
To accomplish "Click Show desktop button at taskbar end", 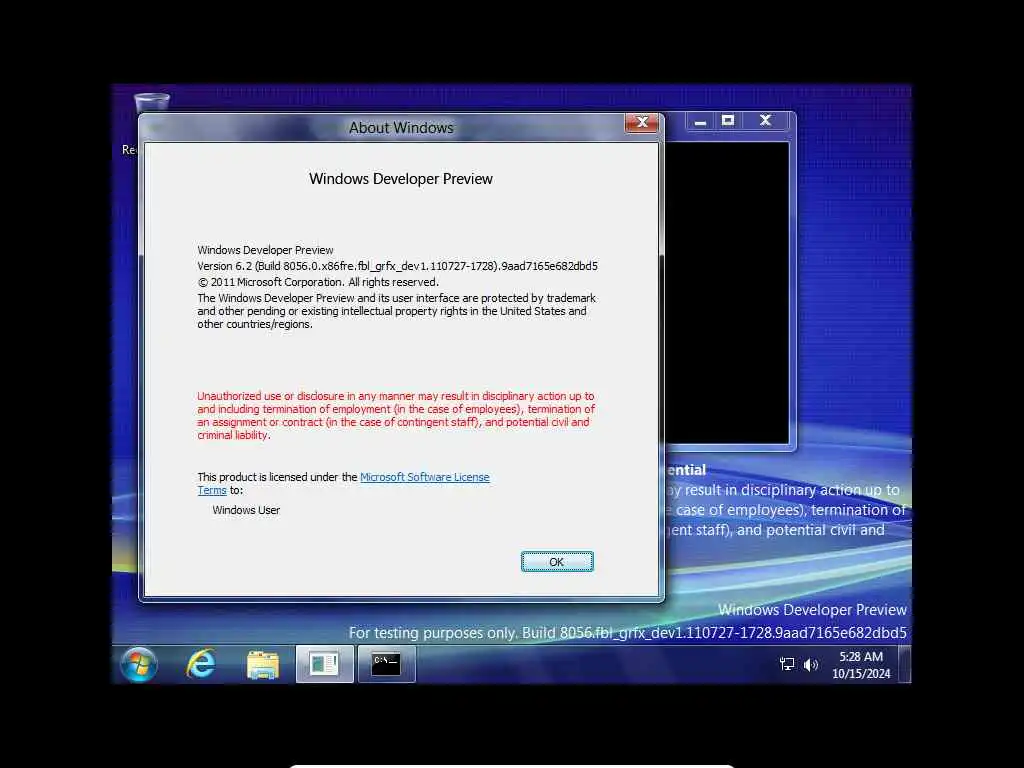I will (904, 664).
